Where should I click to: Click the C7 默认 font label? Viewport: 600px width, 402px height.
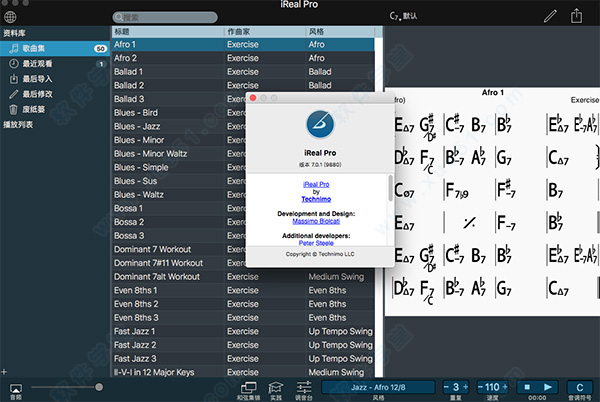[x=403, y=16]
